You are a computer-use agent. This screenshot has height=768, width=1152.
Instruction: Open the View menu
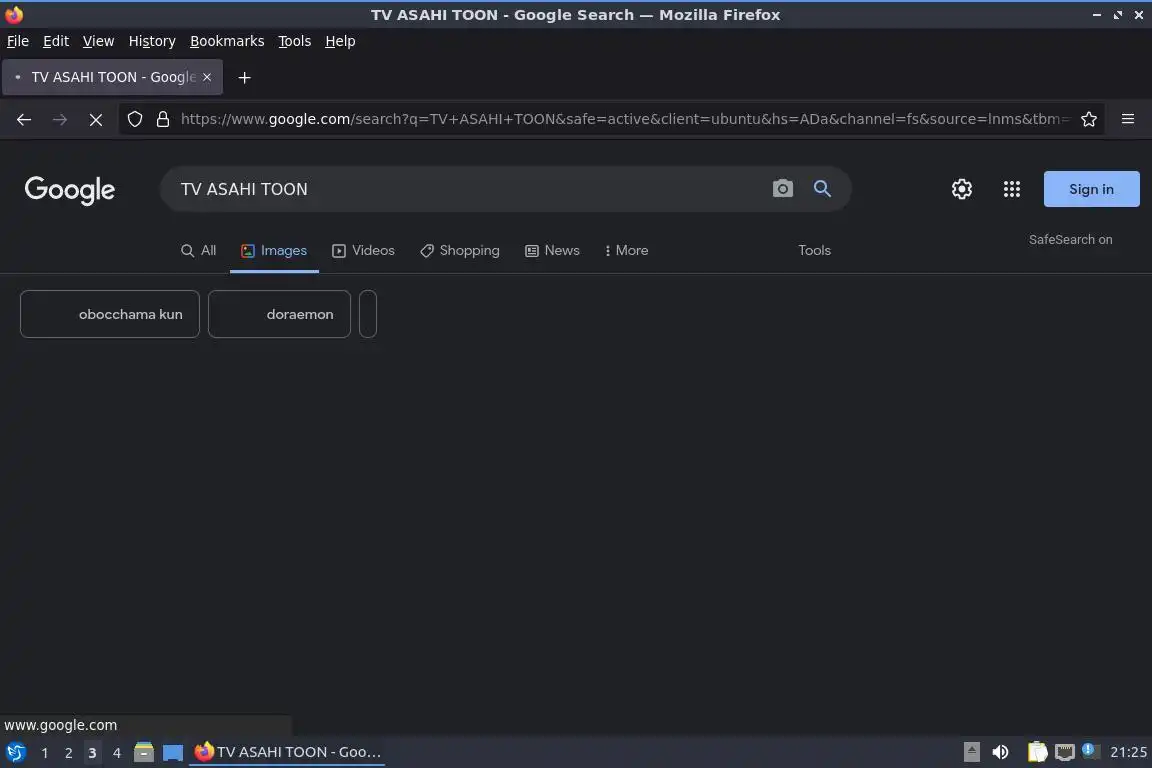tap(98, 41)
